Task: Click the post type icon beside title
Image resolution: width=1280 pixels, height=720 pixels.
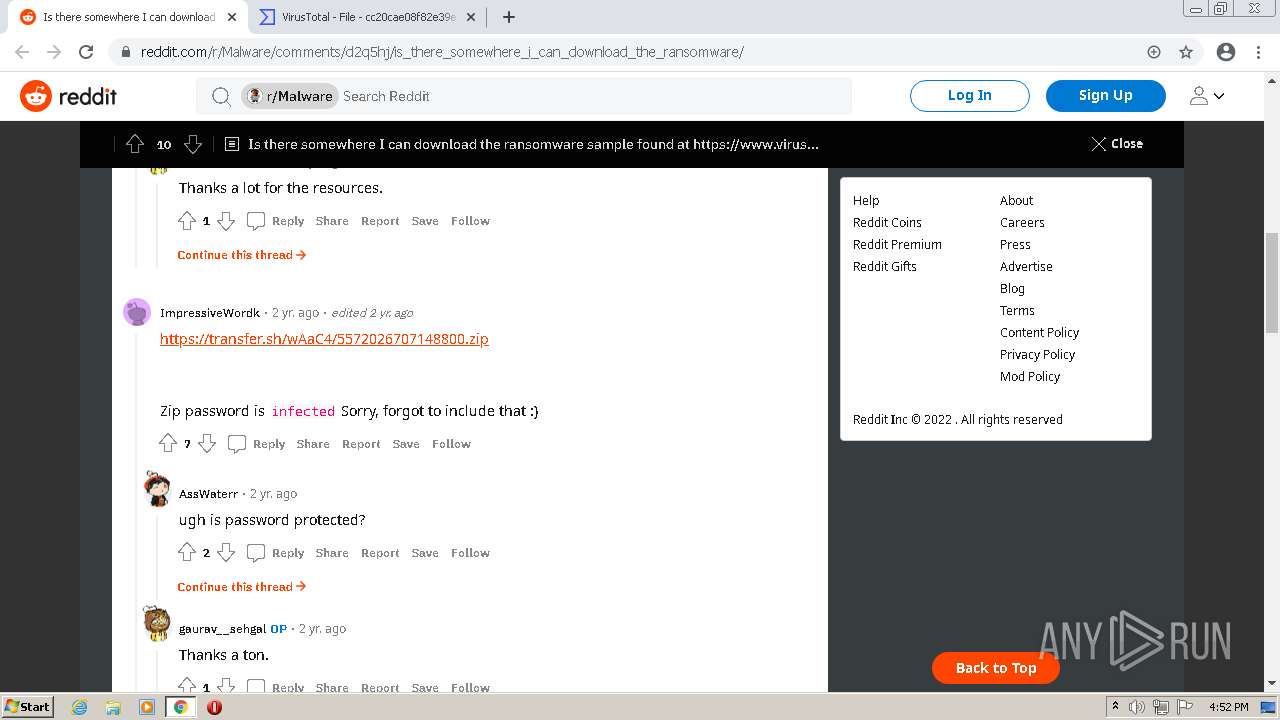Action: click(x=232, y=144)
